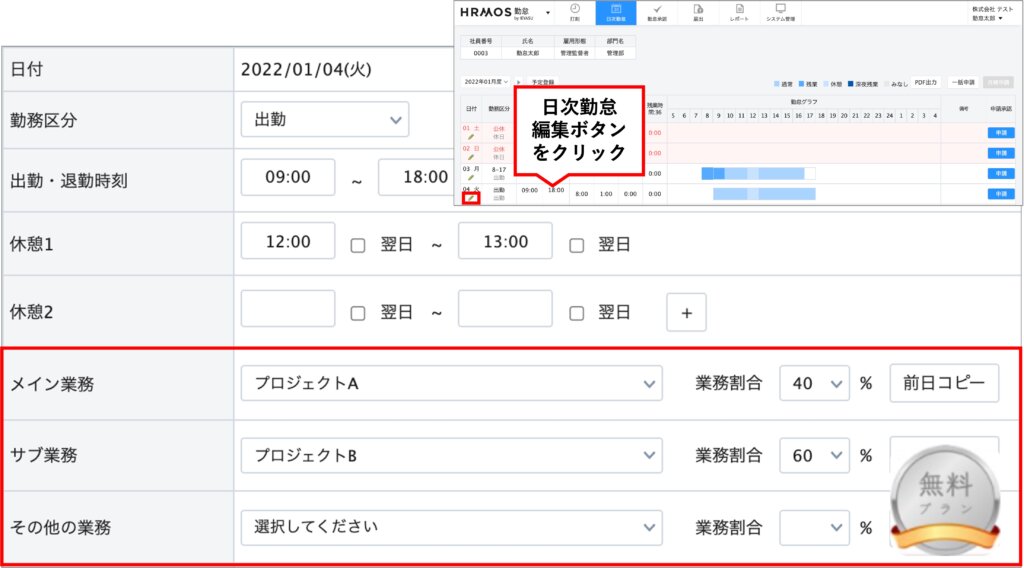
Task: Check 翌日 box after 休憩1 start time
Action: pyautogui.click(x=358, y=245)
